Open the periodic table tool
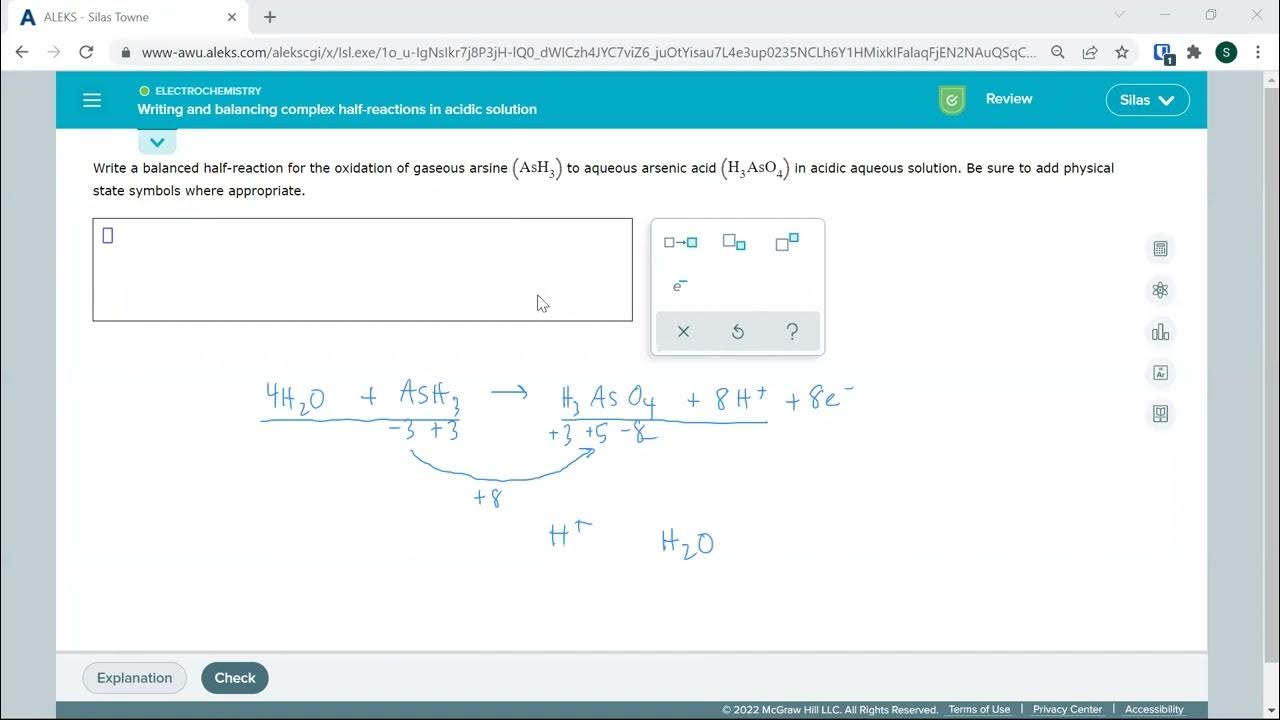Screen dimensions: 1280x720 1160,373
